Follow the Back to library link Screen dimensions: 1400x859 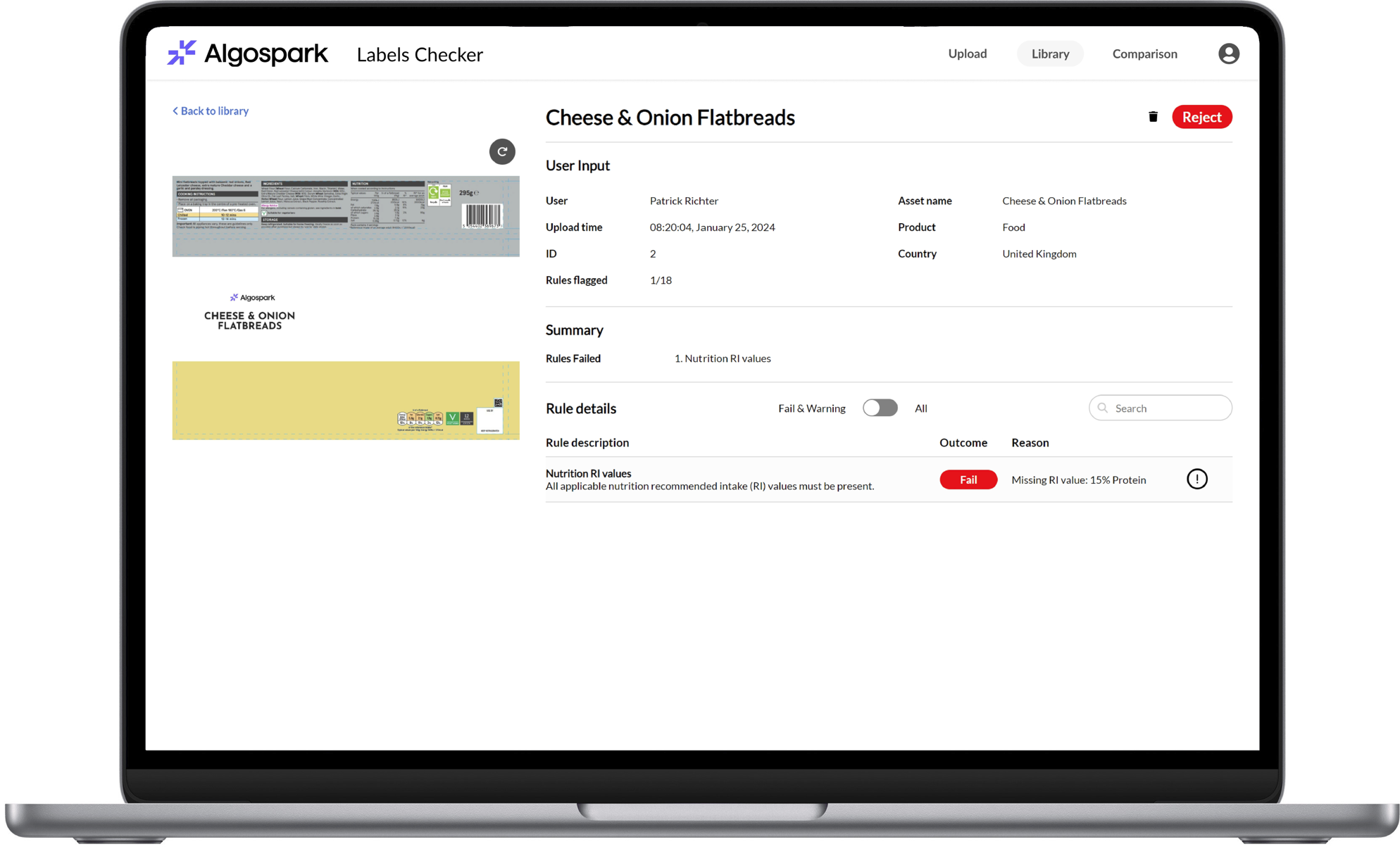(214, 111)
